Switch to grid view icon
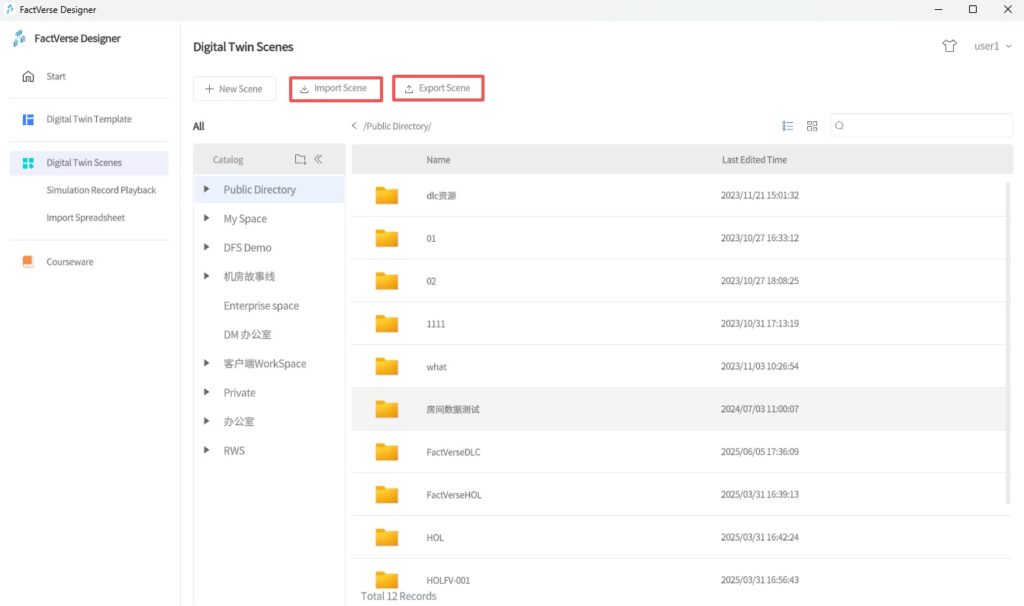Screen dimensions: 1024x606 pos(812,126)
